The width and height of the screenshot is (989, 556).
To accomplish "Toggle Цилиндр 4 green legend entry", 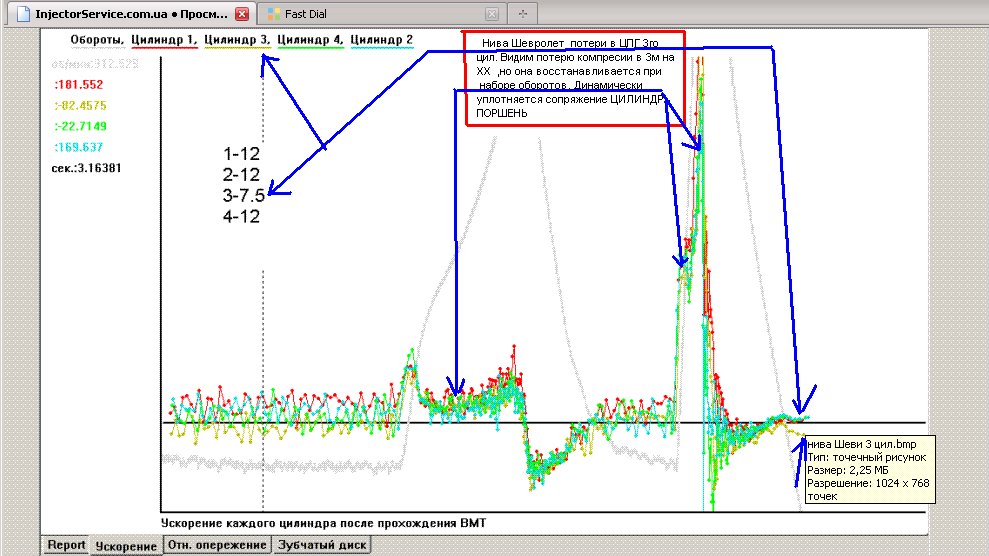I will pyautogui.click(x=310, y=40).
